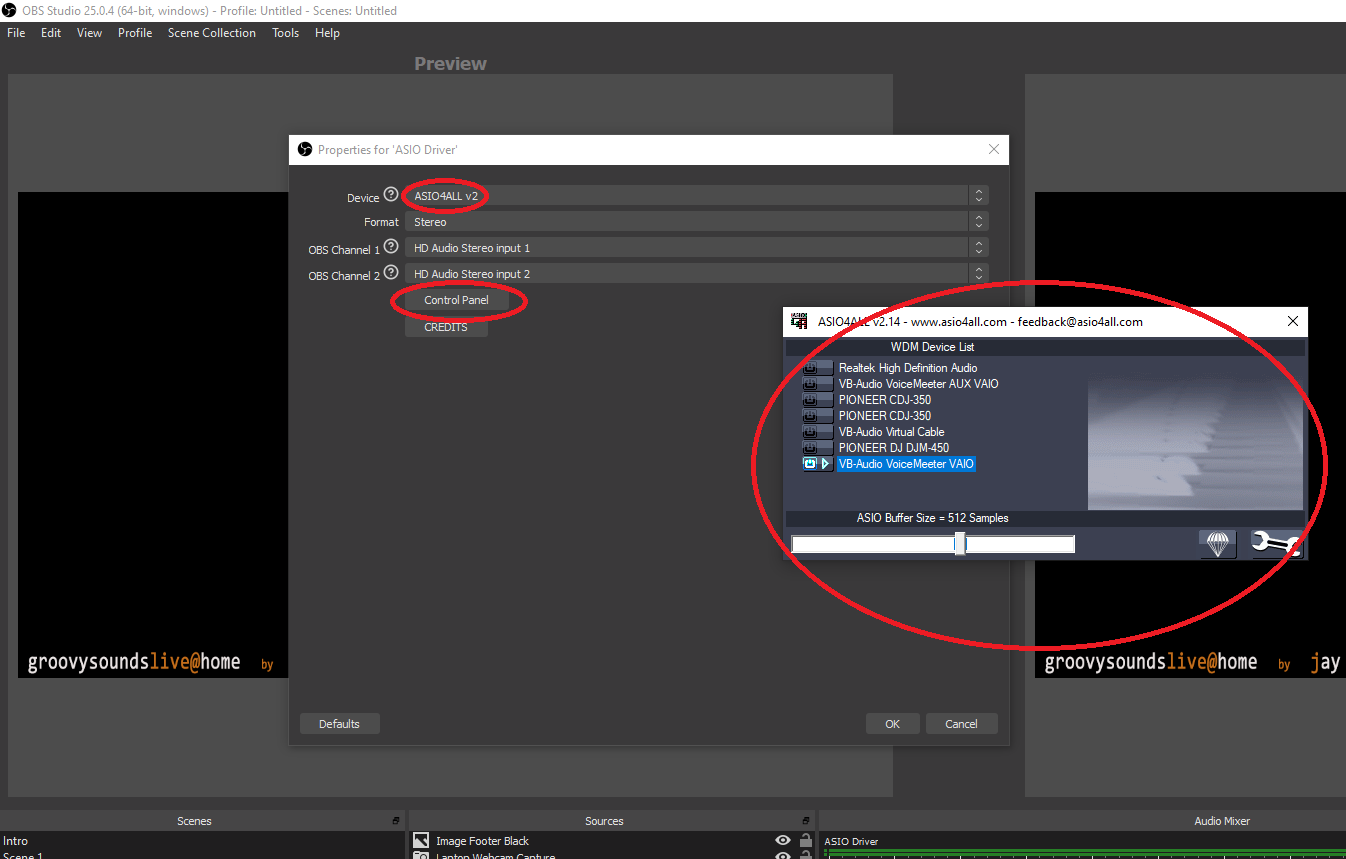Screen dimensions: 1346x859
Task: Click the ASIO Driver label in Audio Mixer
Action: (x=851, y=841)
